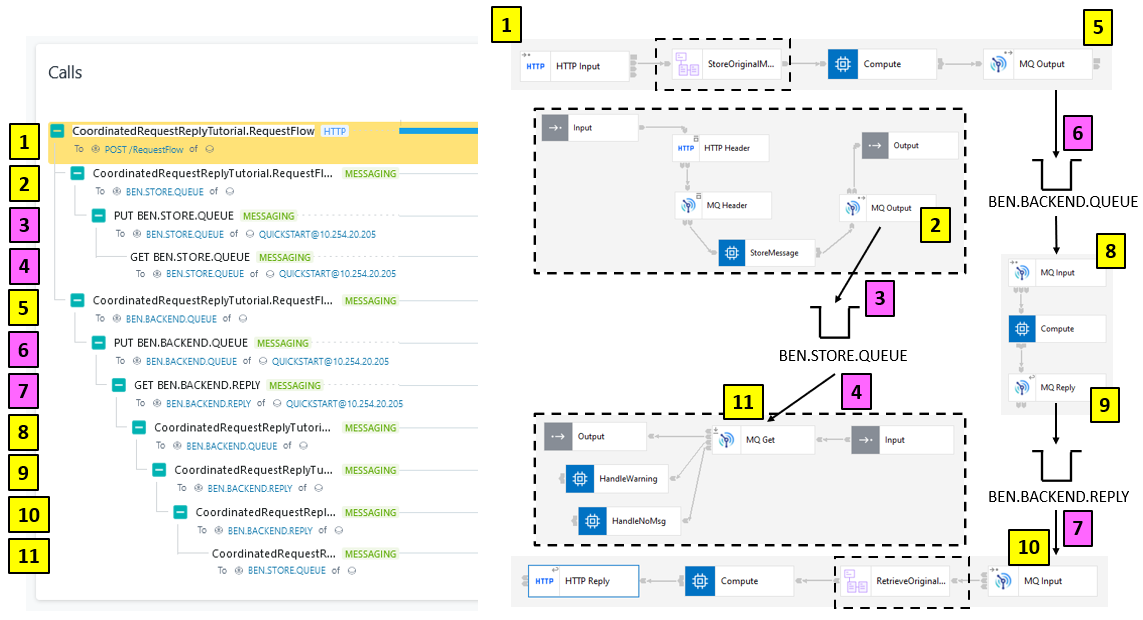The width and height of the screenshot is (1143, 620).
Task: Collapse the PUT BEN.STORE.QUEUE entry
Action: [x=97, y=215]
